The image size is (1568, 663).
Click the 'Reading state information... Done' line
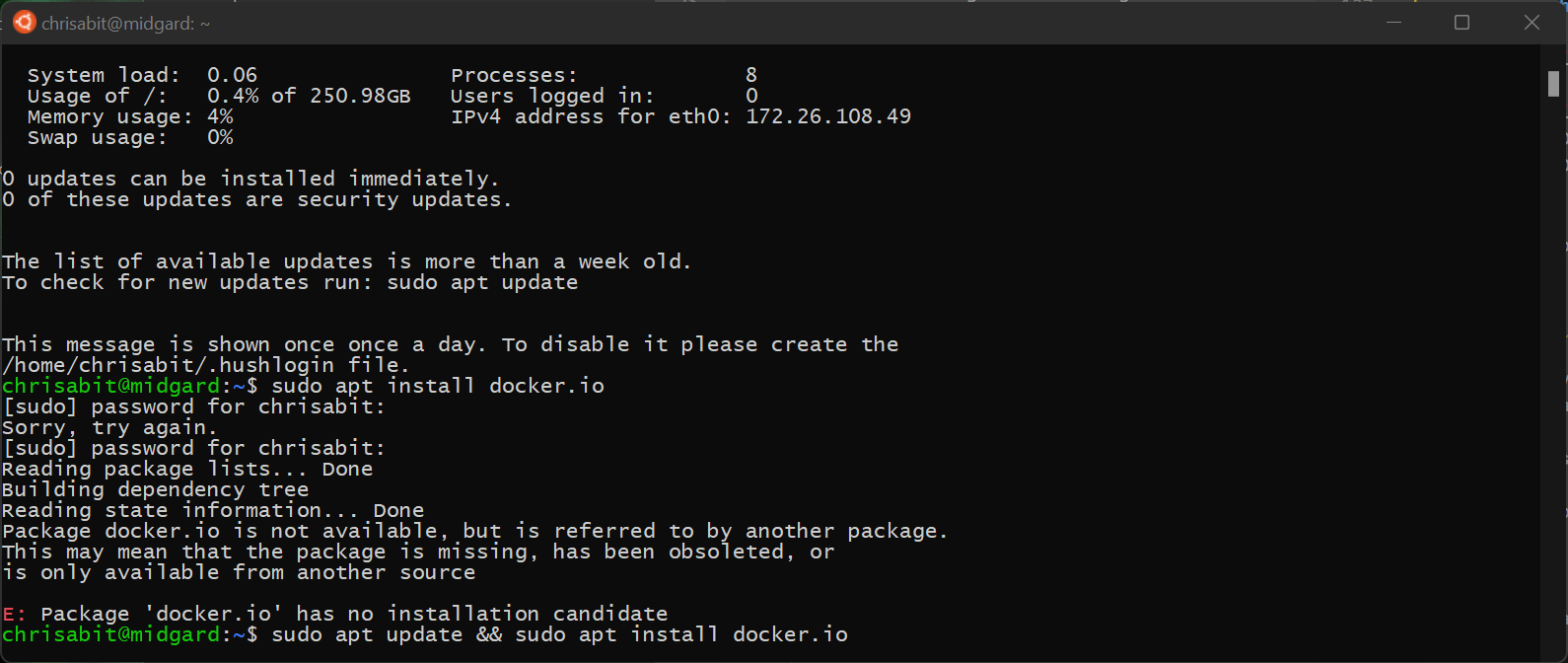pyautogui.click(x=213, y=510)
